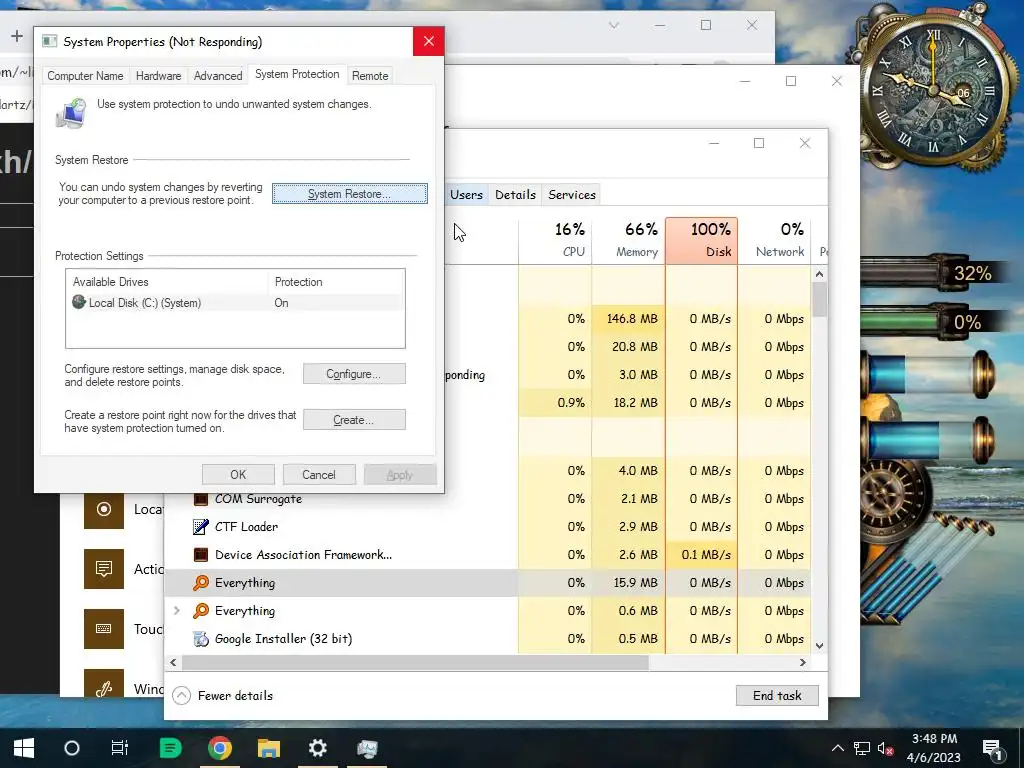Open File Explorer from the taskbar
The width and height of the screenshot is (1024, 768).
click(x=268, y=748)
